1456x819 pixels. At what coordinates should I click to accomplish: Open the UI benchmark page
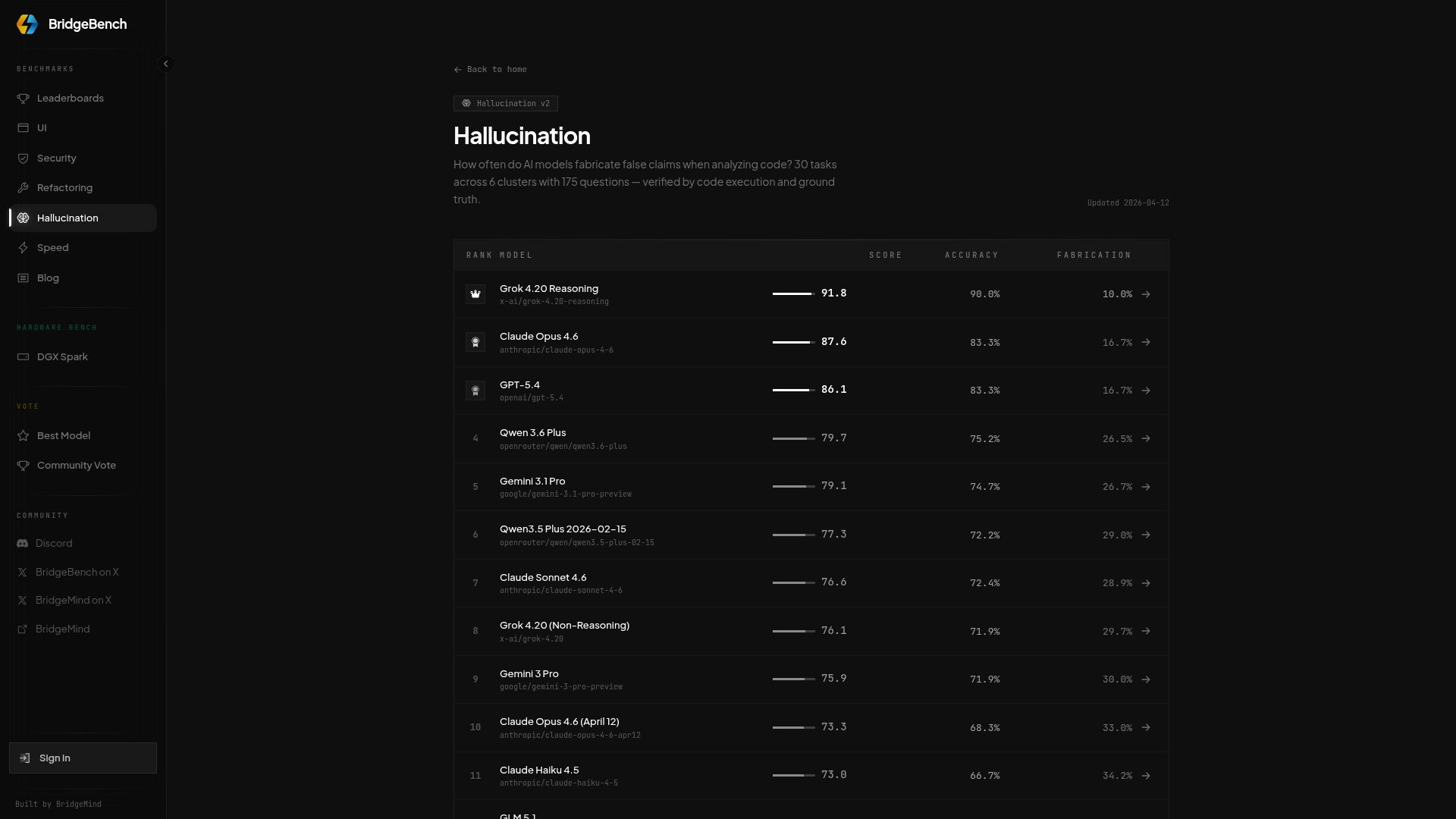point(83,128)
